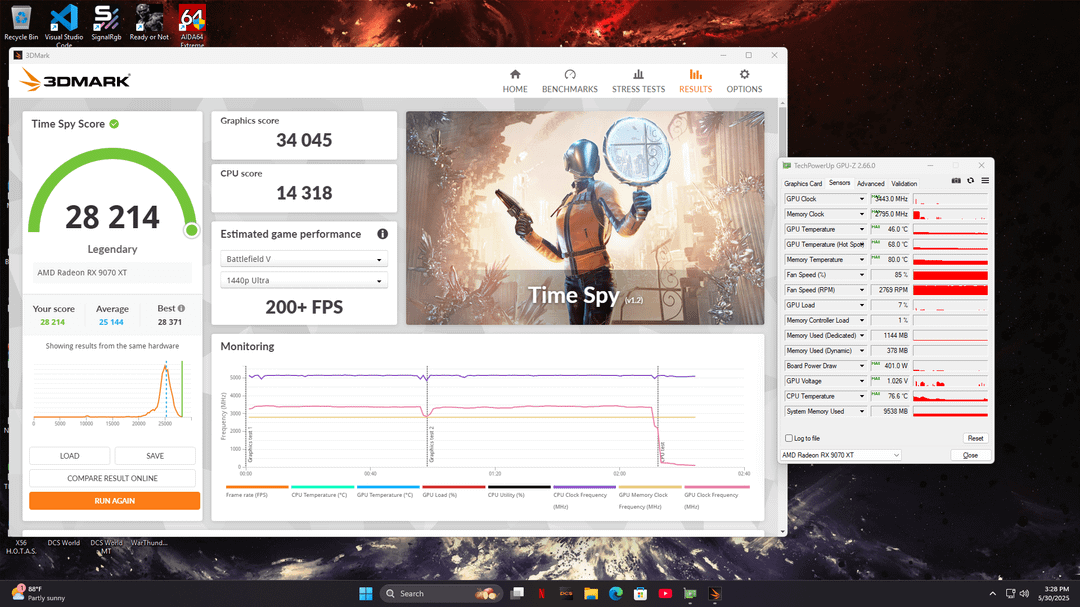Click the Close button in GPU-Z

[970, 455]
